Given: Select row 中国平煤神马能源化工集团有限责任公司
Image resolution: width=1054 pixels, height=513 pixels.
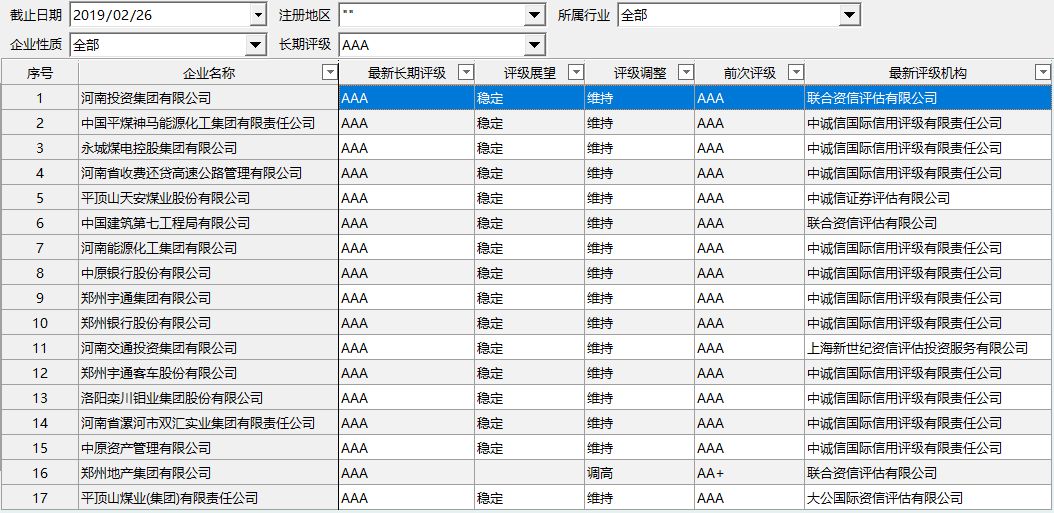Looking at the screenshot, I should (527, 123).
